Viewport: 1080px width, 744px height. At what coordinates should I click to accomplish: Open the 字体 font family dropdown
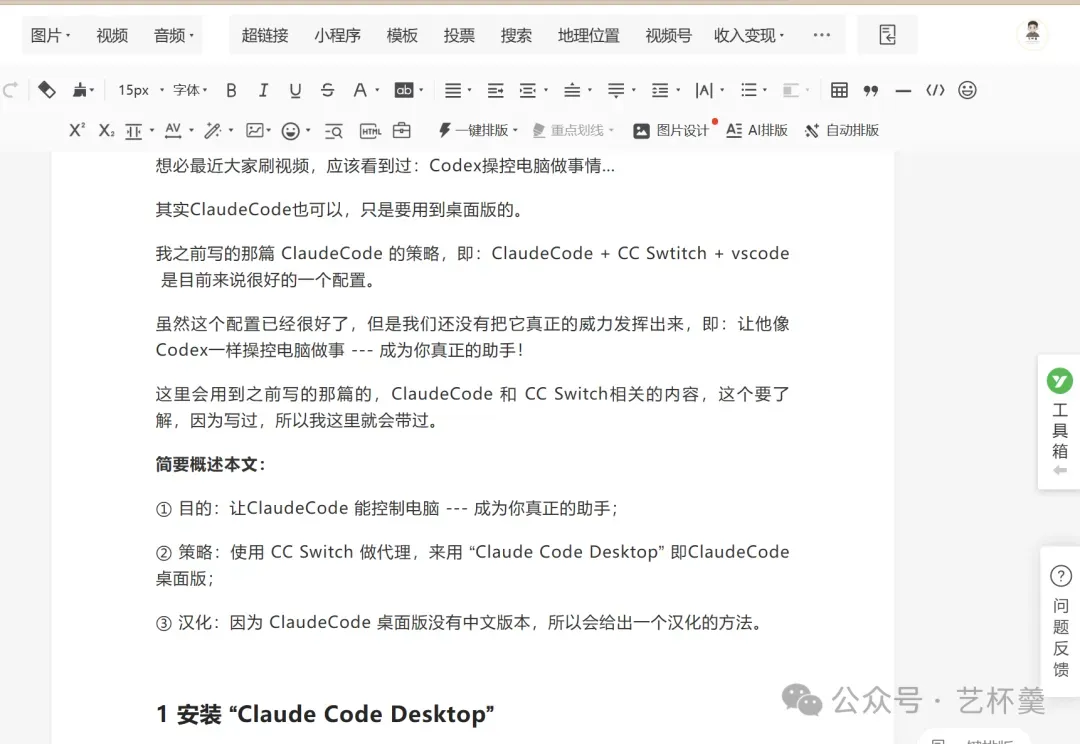(190, 90)
